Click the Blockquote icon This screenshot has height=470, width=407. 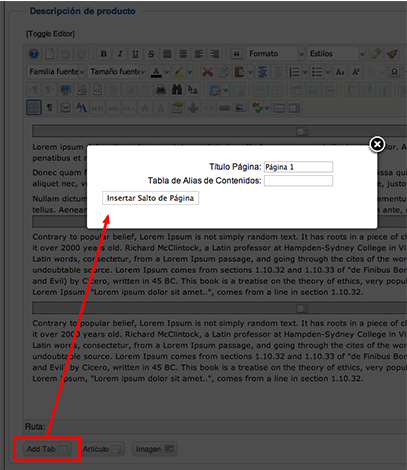coord(236,54)
